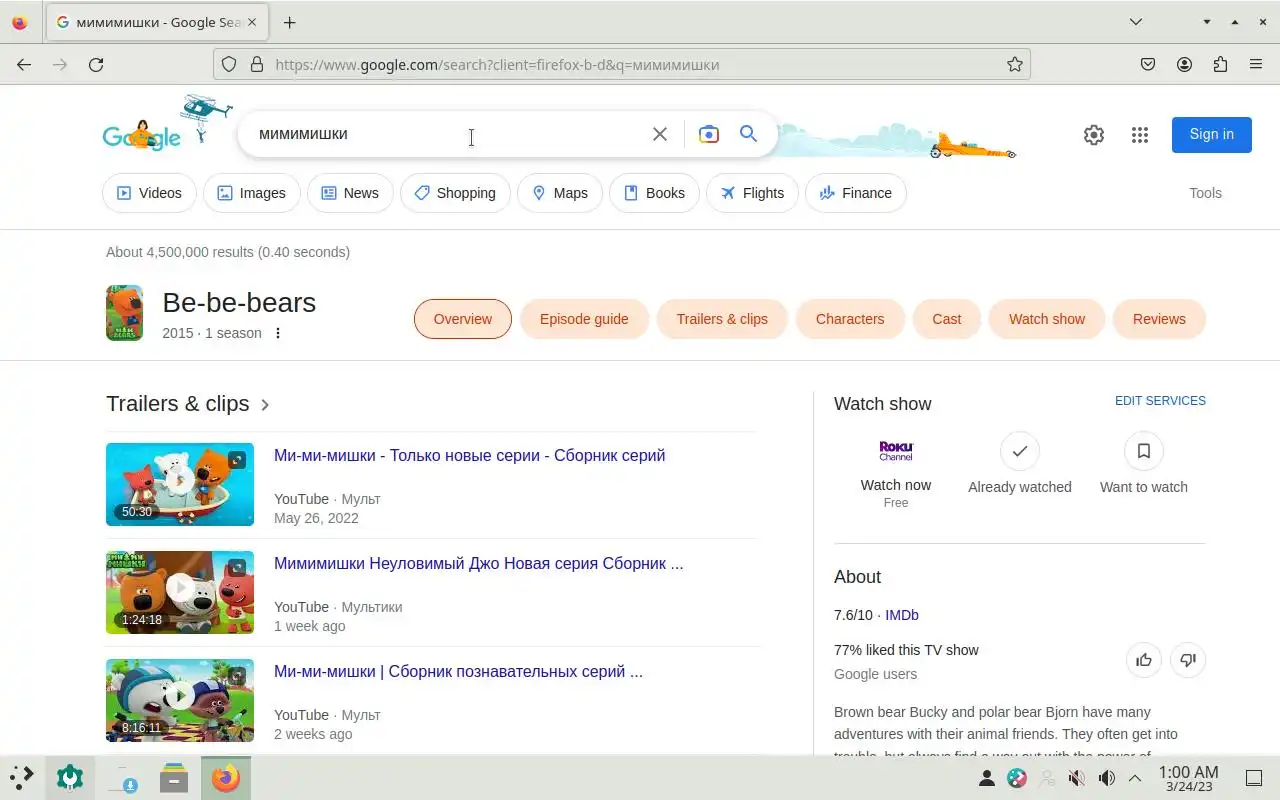Reload the page with the refresh icon
The height and width of the screenshot is (800, 1280).
96,64
